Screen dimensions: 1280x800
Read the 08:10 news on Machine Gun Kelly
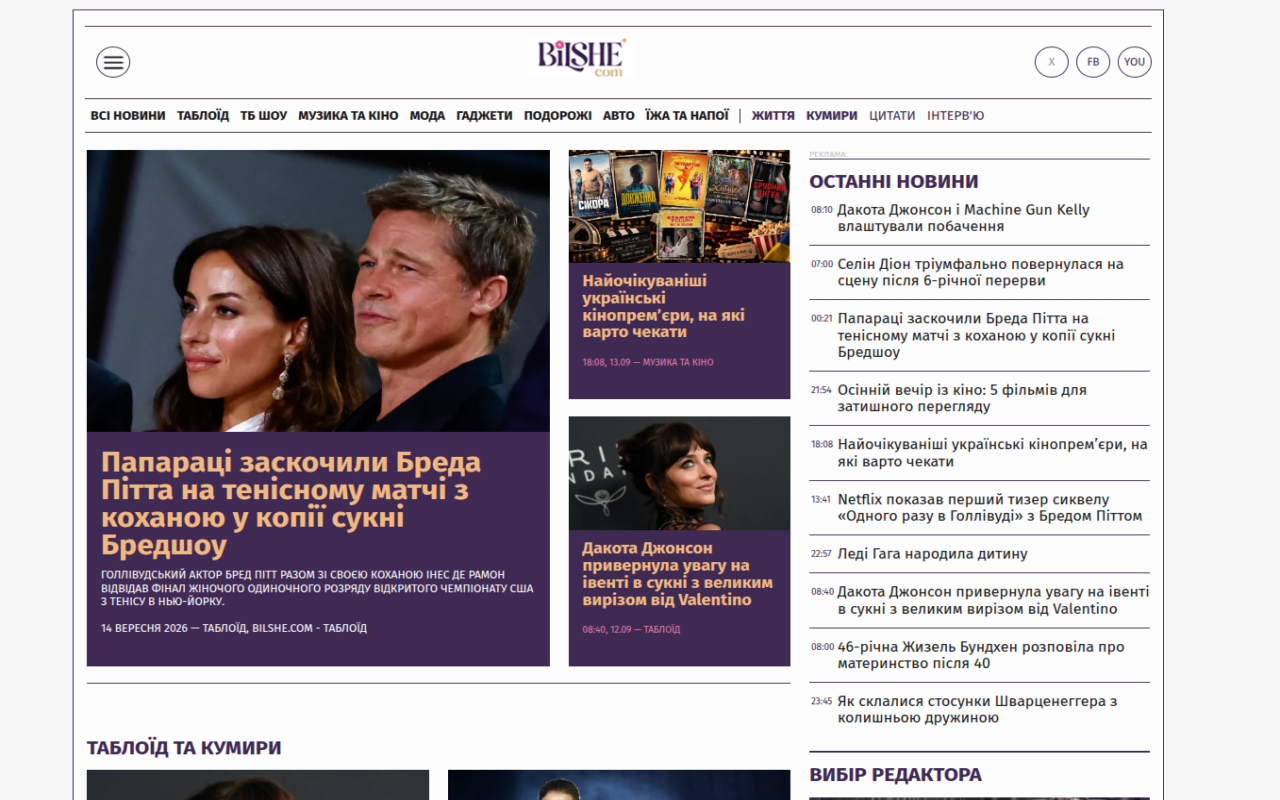click(x=963, y=218)
